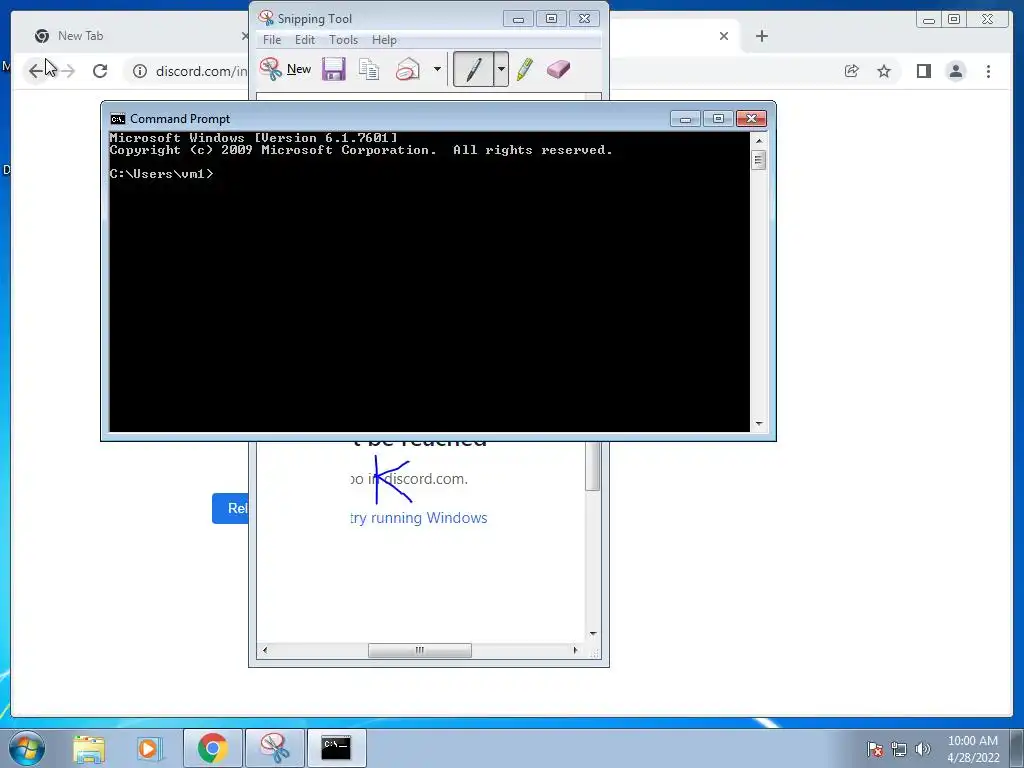Maximize the Command Prompt window
The height and width of the screenshot is (768, 1024).
pos(718,119)
